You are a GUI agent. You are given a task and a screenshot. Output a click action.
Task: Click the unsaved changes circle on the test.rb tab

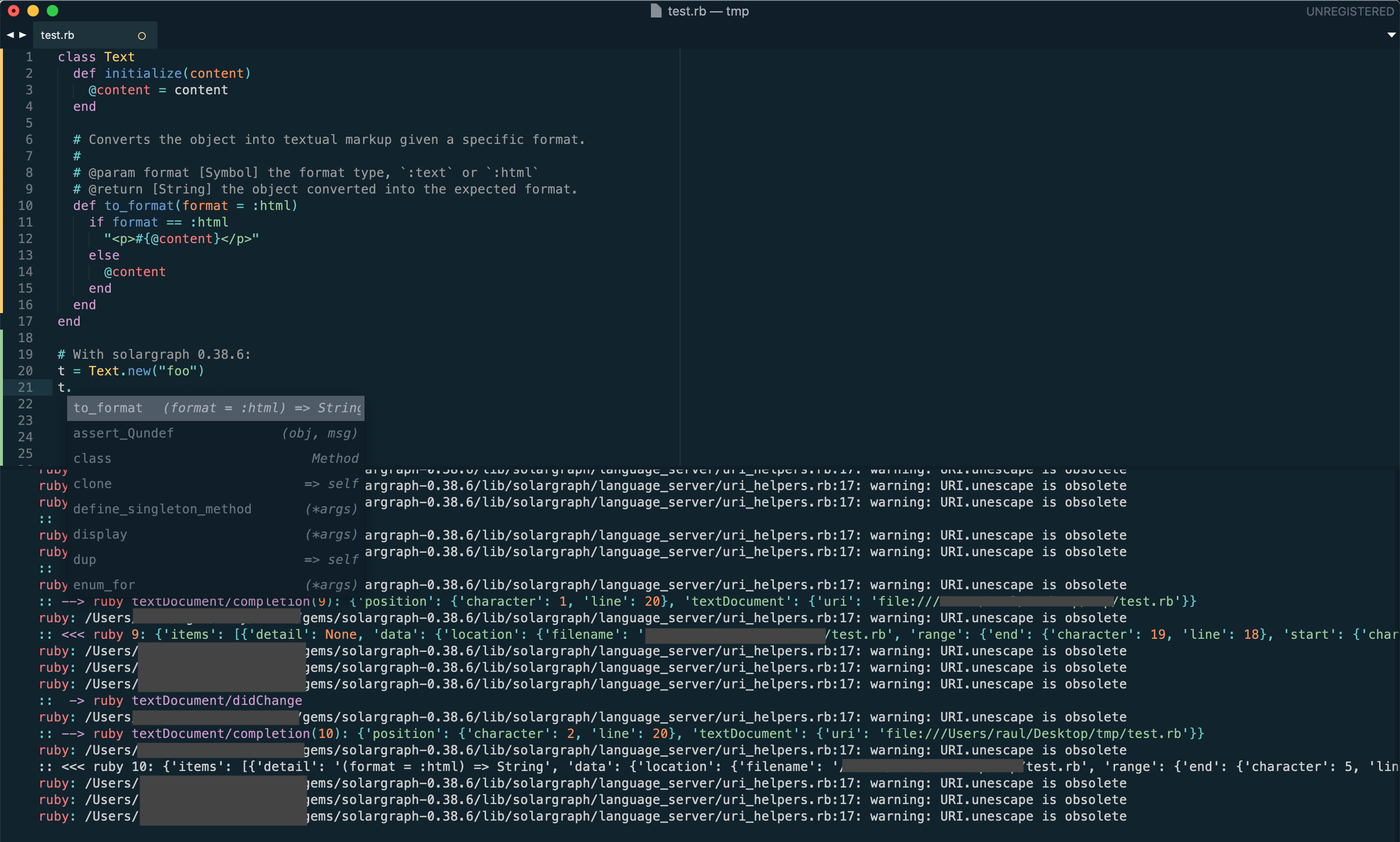142,36
